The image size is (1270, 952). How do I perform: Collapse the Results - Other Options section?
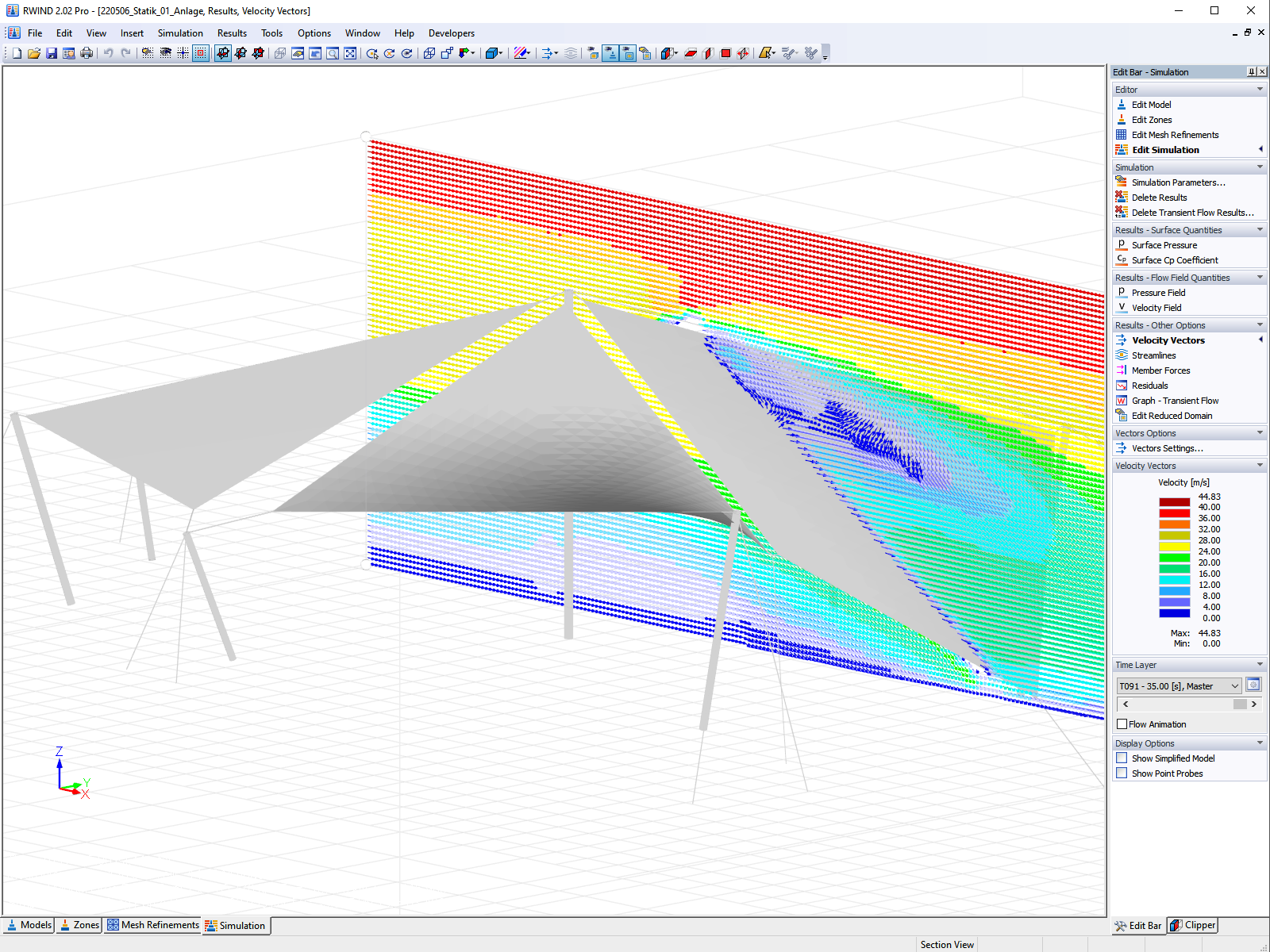[1259, 324]
